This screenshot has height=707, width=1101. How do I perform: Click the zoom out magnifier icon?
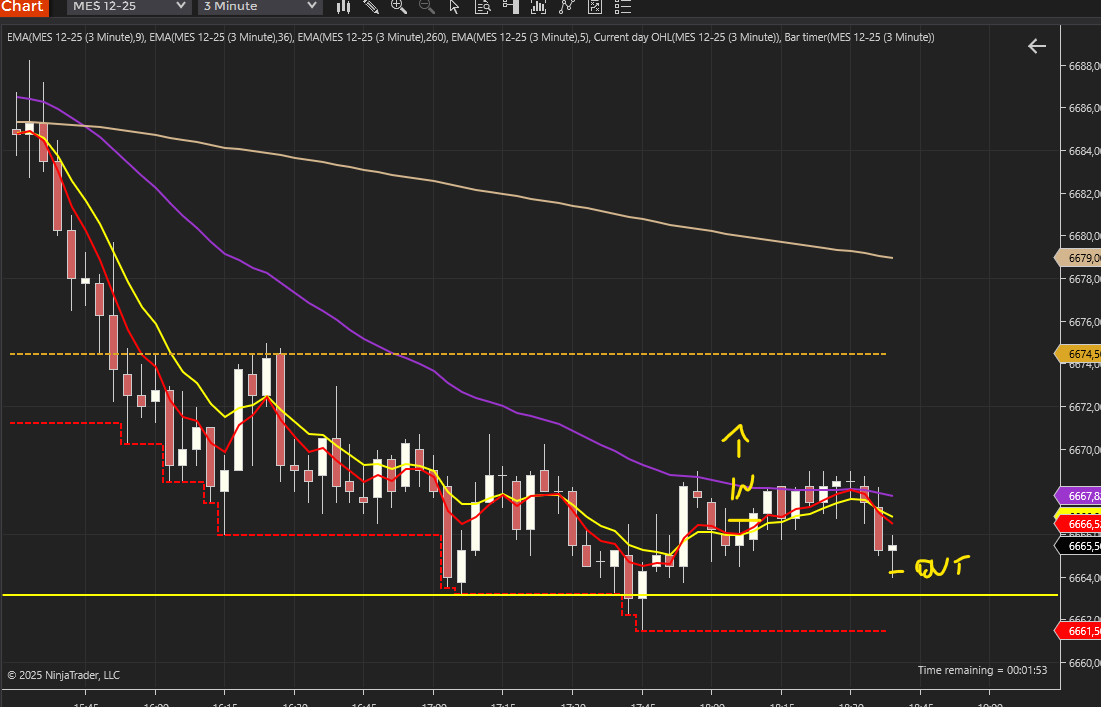426,7
